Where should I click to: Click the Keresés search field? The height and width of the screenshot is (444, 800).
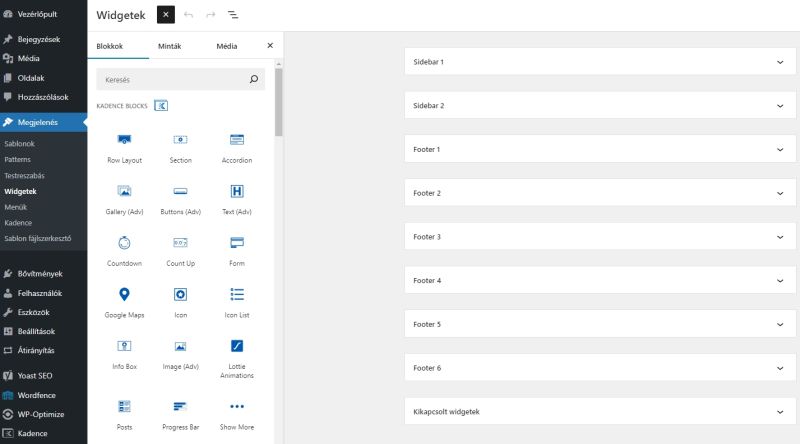tap(172, 79)
